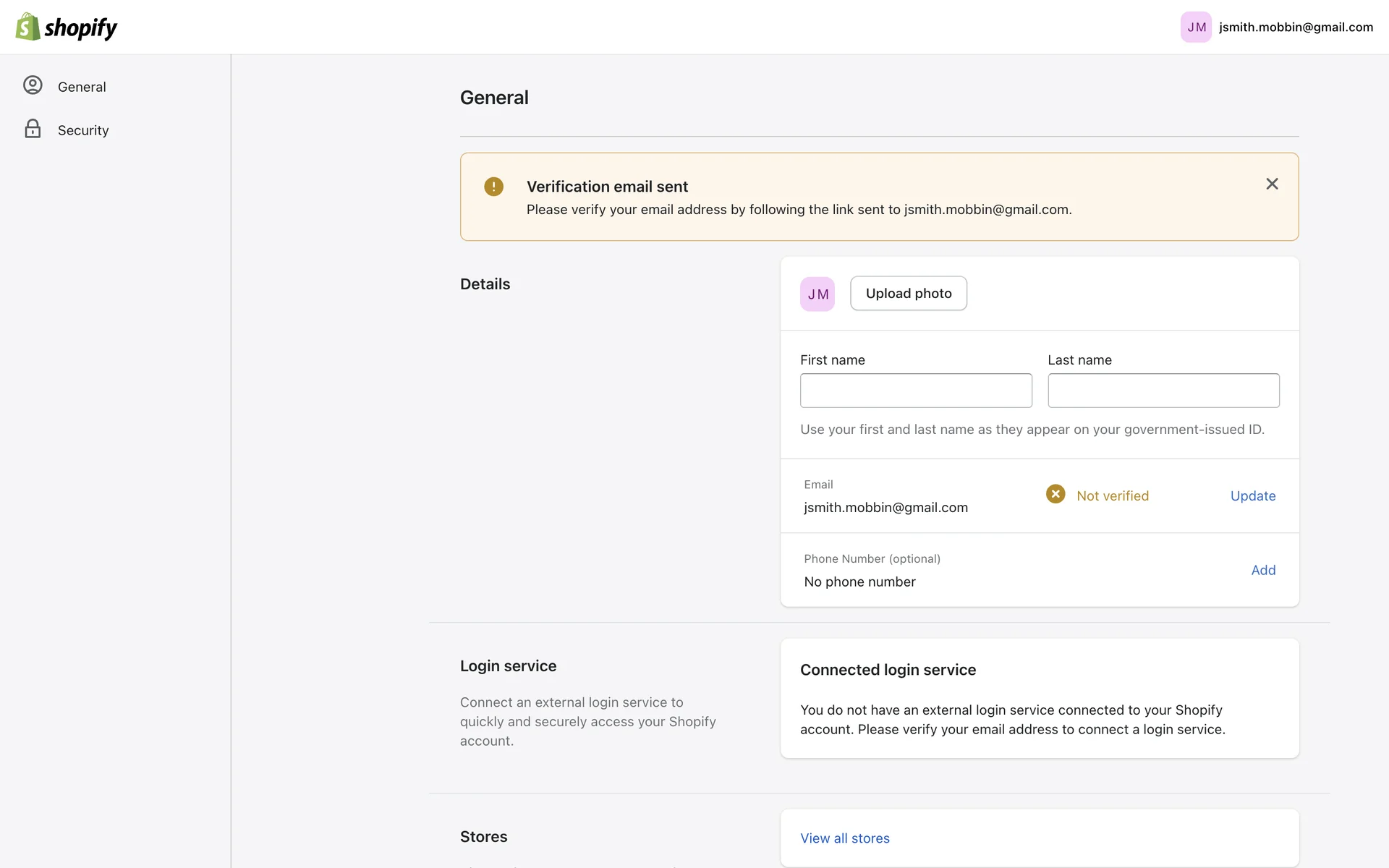Image resolution: width=1389 pixels, height=868 pixels.
Task: Click the Not verified X icon
Action: point(1055,494)
